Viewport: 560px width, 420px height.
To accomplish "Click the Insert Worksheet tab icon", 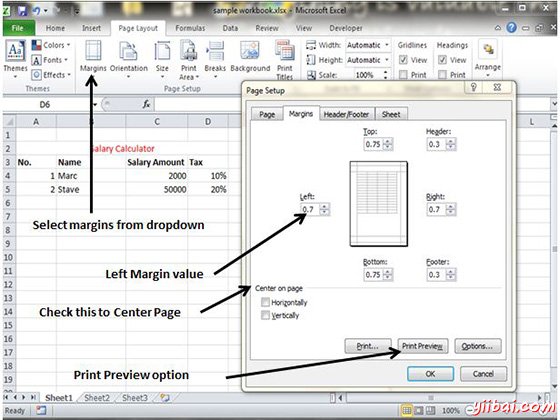I will point(165,397).
